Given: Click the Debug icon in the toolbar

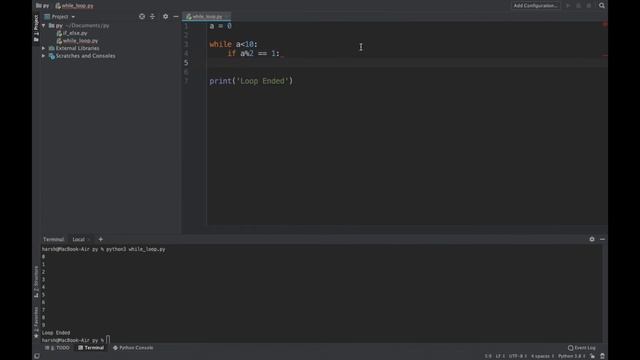Looking at the screenshot, I should point(578,6).
